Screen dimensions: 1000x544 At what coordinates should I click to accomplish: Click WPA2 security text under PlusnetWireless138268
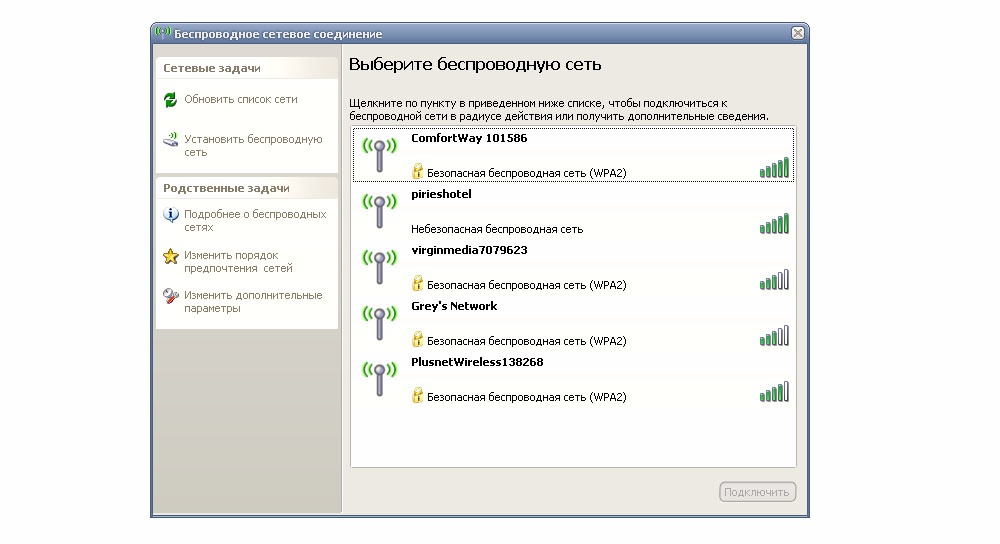(x=527, y=397)
